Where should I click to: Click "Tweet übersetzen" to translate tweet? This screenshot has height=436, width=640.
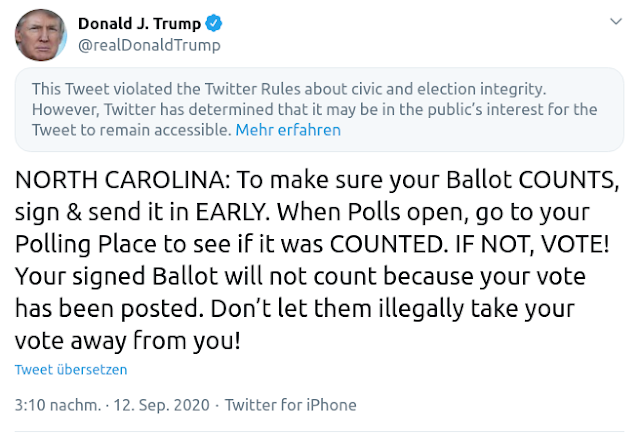point(70,370)
